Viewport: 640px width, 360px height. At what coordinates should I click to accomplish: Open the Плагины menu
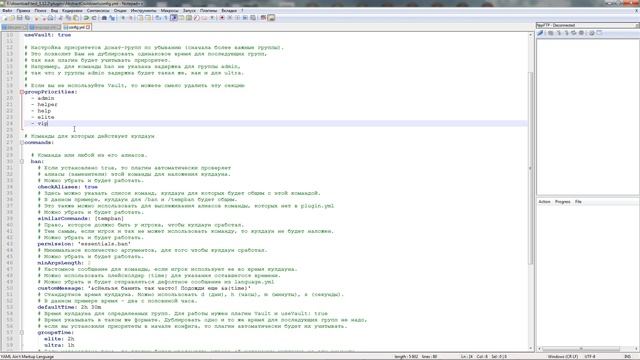point(209,11)
